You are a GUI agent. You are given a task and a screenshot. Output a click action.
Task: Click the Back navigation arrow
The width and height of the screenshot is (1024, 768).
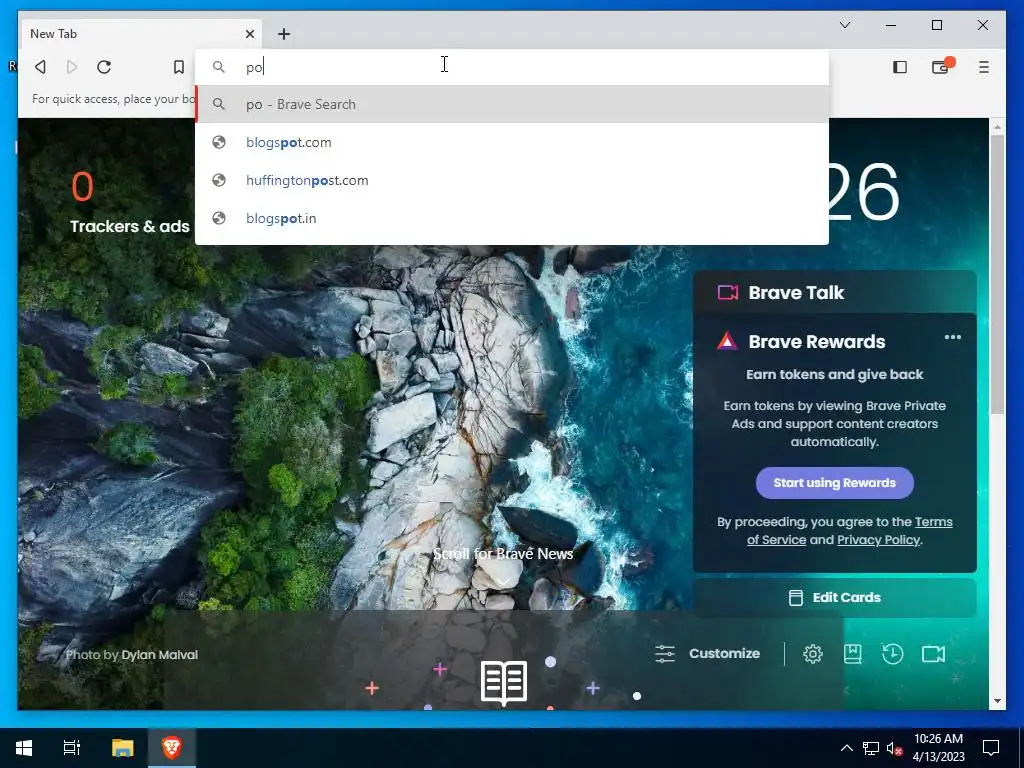[x=40, y=67]
